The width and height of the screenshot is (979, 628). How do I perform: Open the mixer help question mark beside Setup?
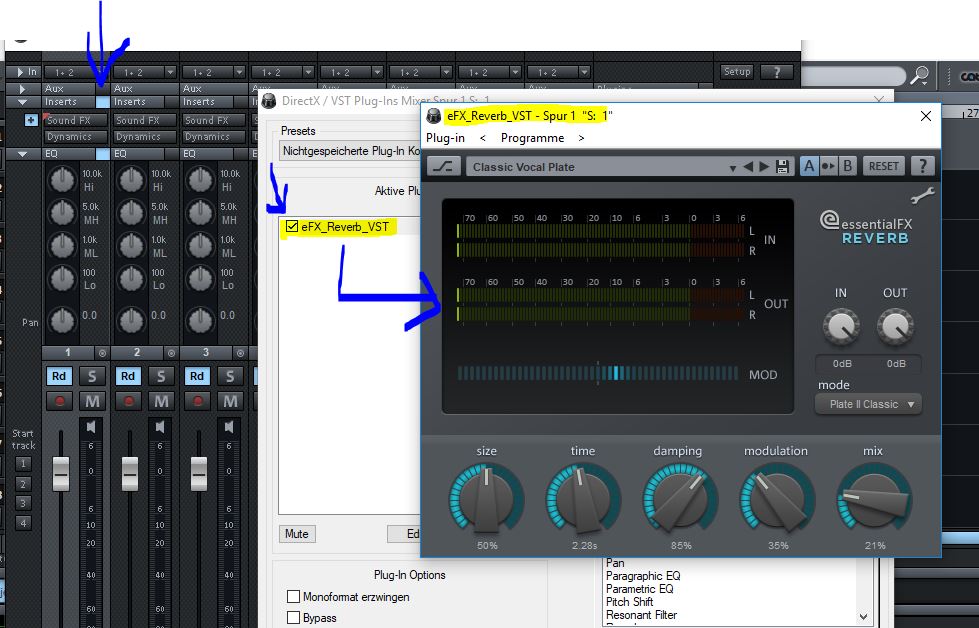tap(777, 72)
